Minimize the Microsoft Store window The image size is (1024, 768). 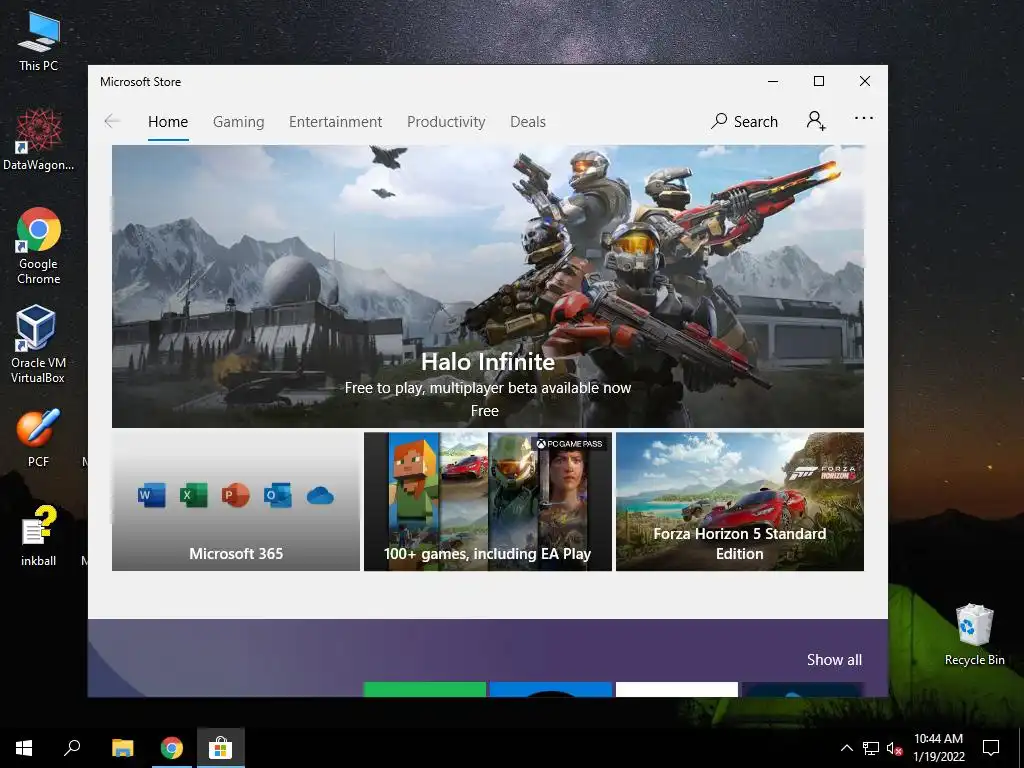[x=773, y=82]
